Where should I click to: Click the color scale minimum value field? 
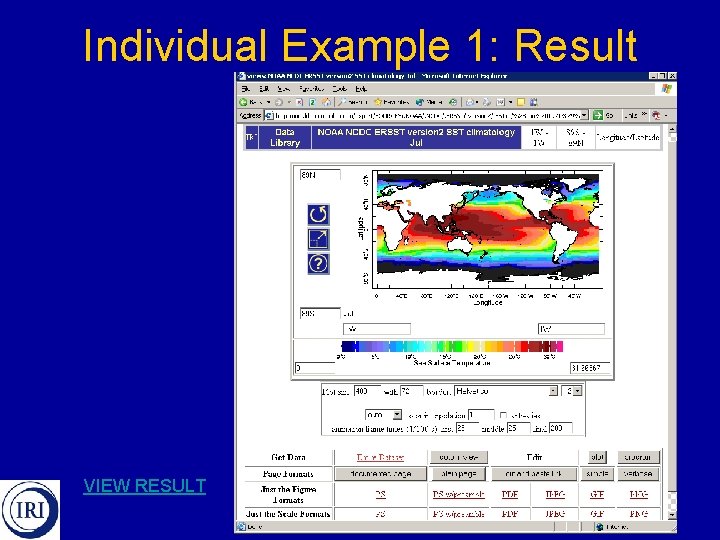(x=315, y=368)
